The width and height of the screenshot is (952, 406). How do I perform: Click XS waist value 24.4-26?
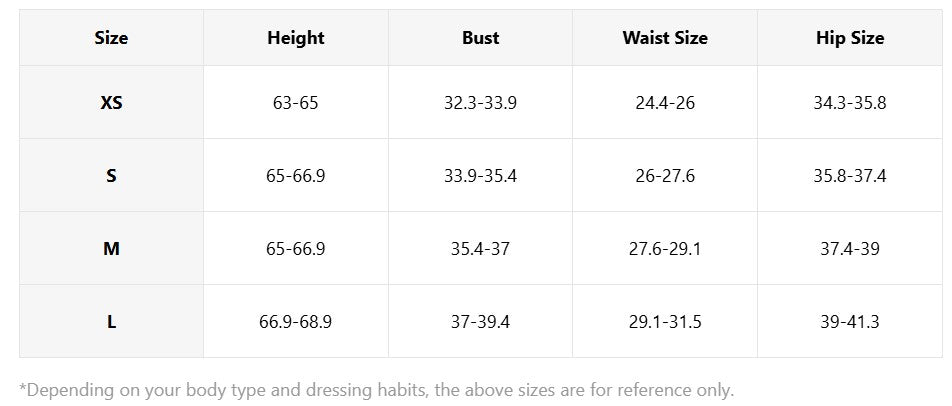665,102
